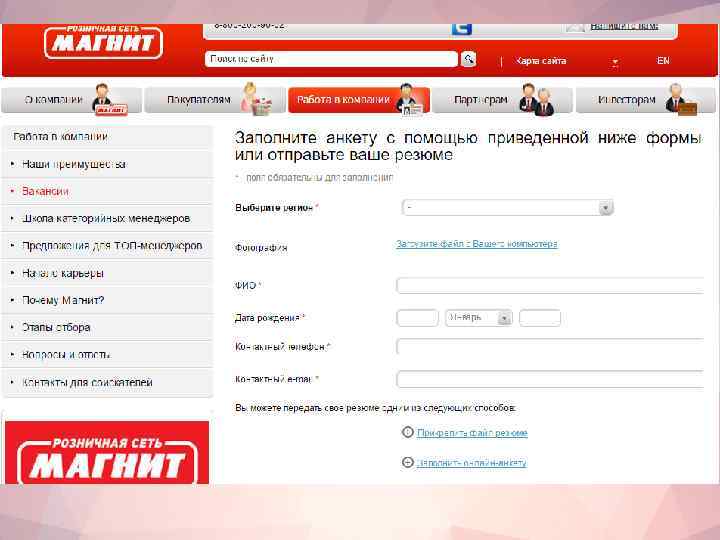Open the 'Выберите регион' dropdown
Image resolution: width=720 pixels, height=540 pixels.
tap(507, 208)
